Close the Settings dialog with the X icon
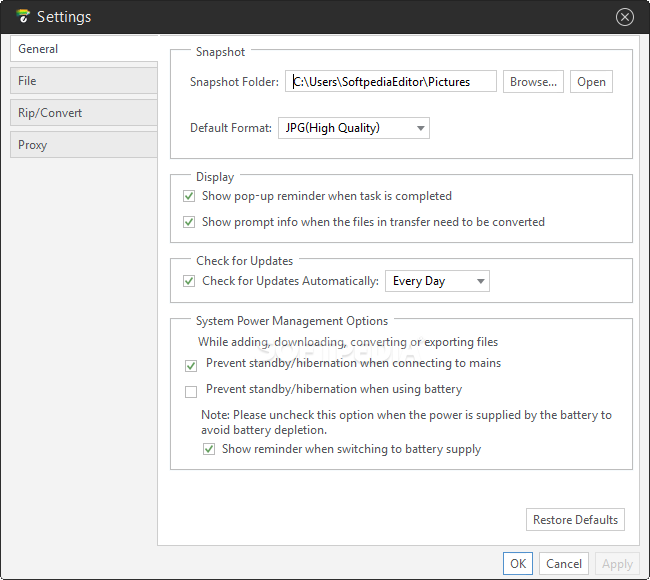Image resolution: width=650 pixels, height=580 pixels. click(624, 17)
